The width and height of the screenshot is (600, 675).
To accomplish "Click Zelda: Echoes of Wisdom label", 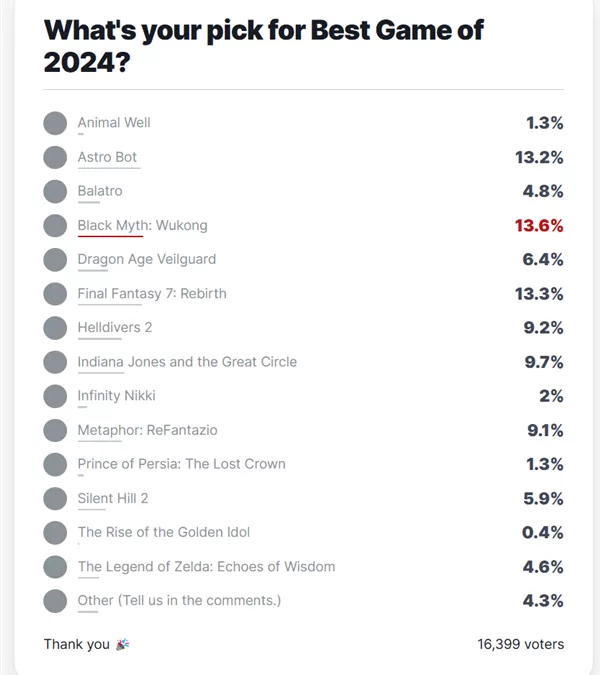I will pyautogui.click(x=207, y=567).
